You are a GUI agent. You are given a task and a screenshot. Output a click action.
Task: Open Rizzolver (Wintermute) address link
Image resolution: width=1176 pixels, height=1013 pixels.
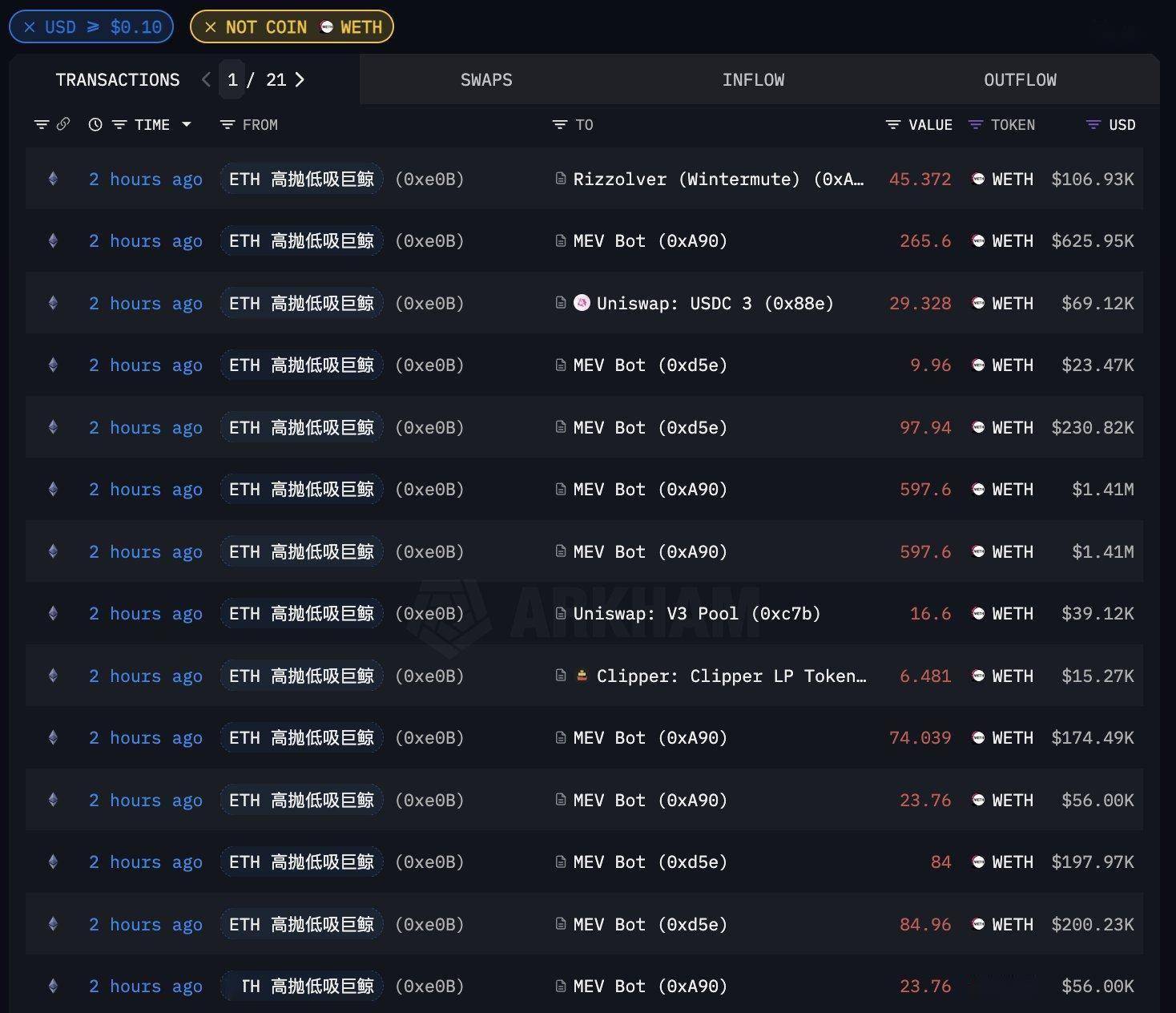719,179
